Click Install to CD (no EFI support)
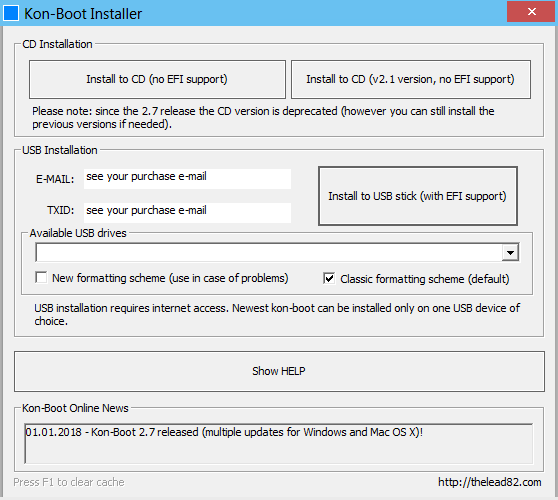 point(157,79)
